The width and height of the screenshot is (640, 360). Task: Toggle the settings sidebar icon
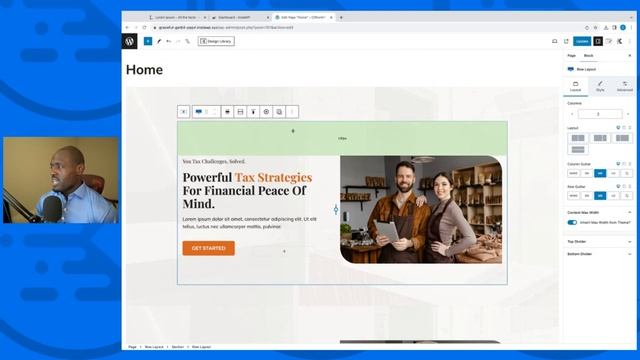click(598, 41)
